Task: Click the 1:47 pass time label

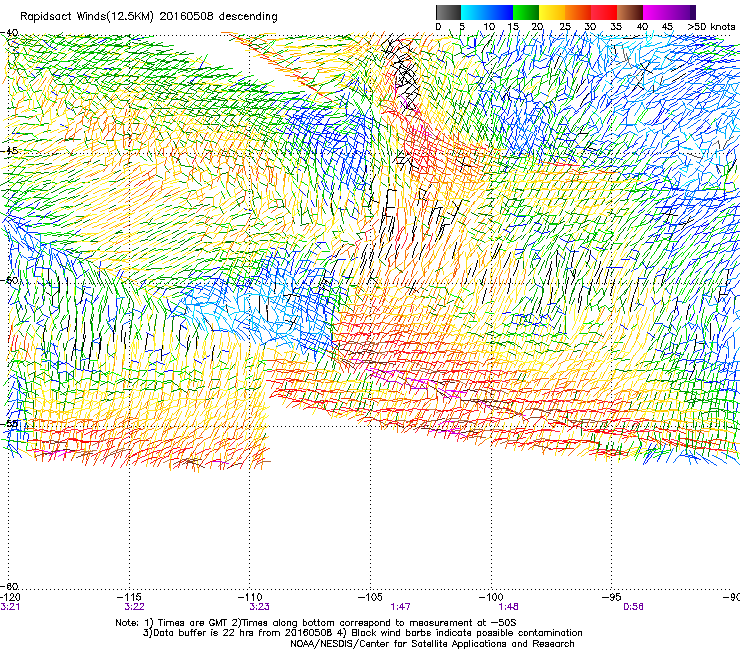Action: tap(400, 607)
